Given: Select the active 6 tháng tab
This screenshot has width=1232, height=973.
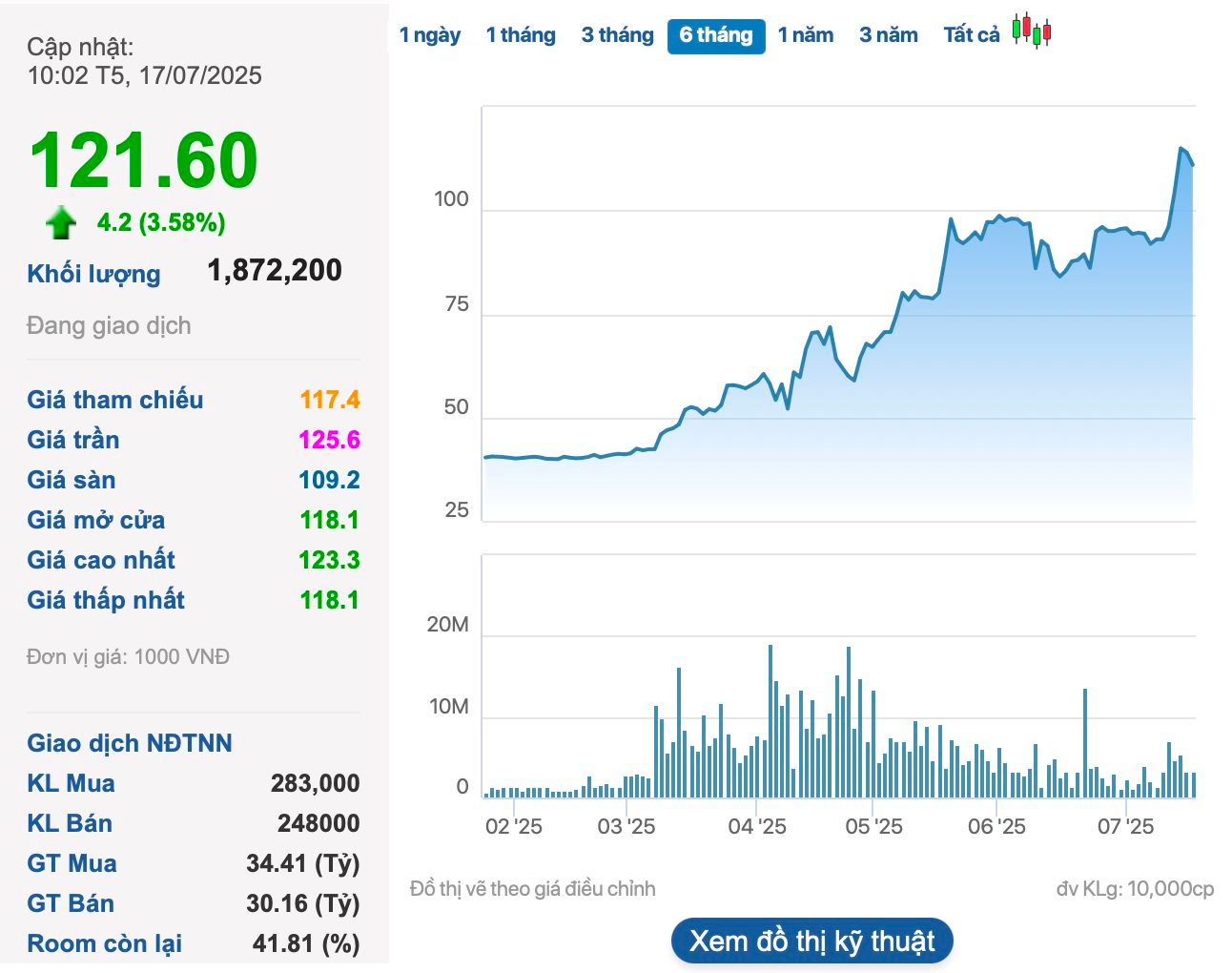Looking at the screenshot, I should point(716,36).
